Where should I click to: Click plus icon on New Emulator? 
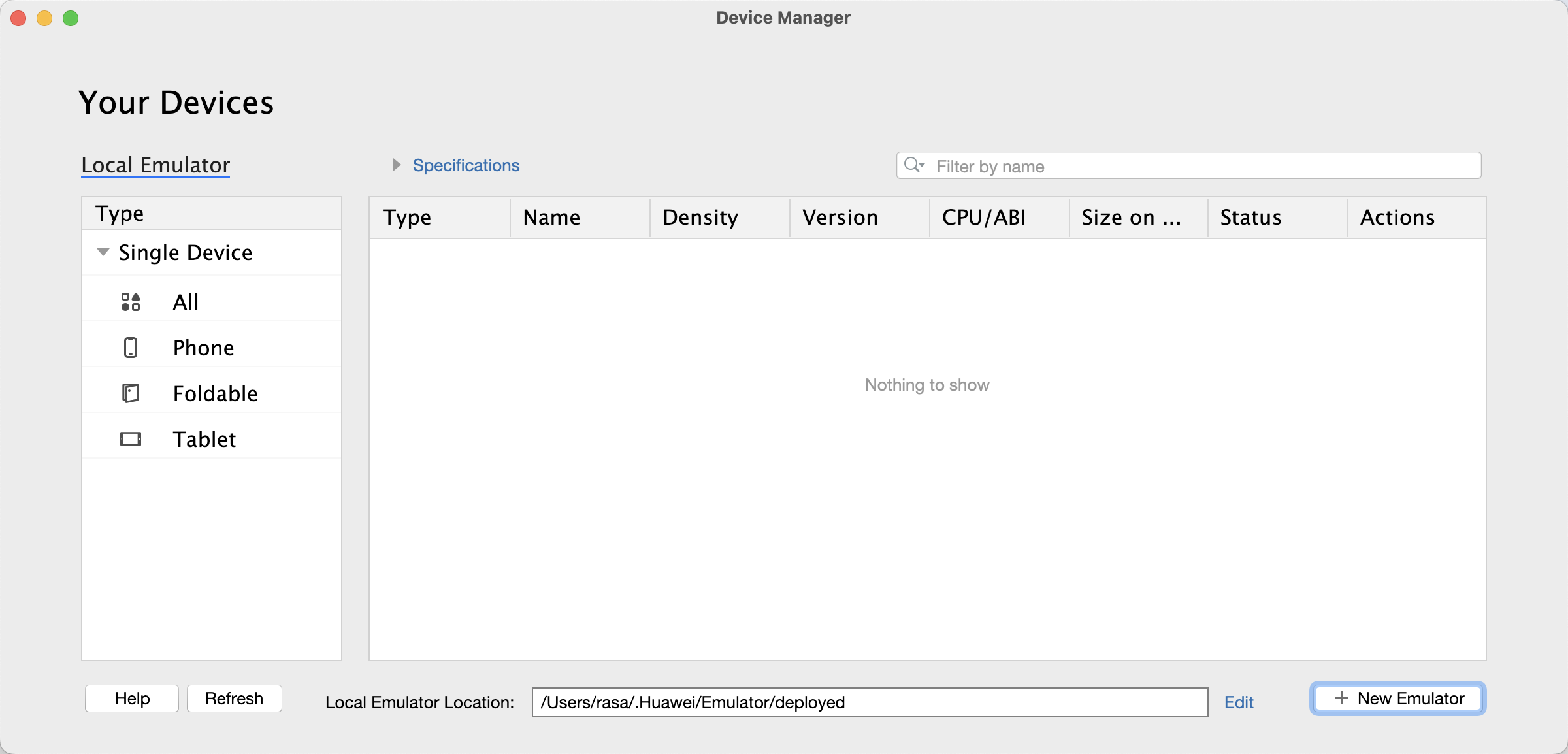[x=1341, y=698]
